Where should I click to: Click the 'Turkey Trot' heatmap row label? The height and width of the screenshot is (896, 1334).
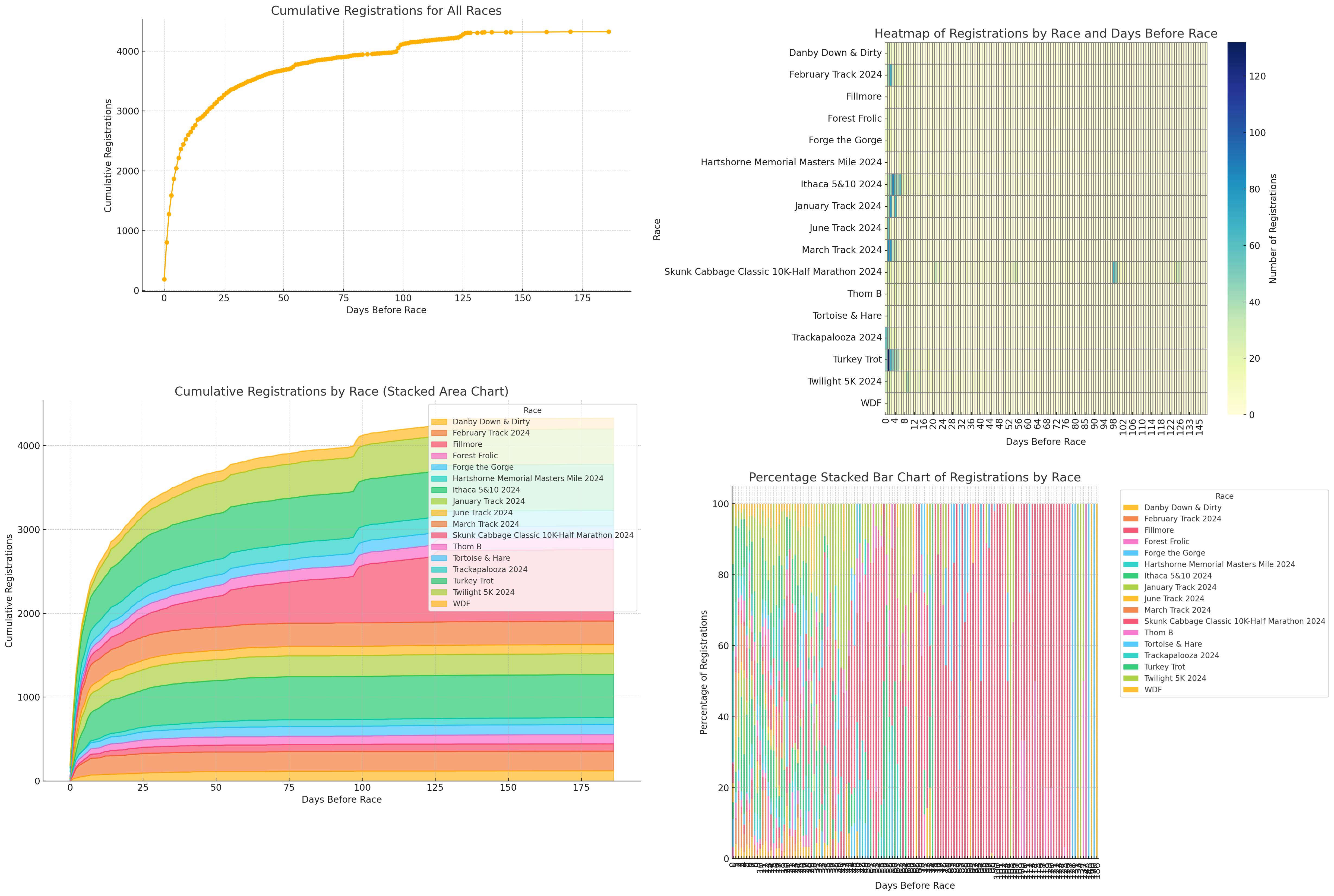click(858, 359)
